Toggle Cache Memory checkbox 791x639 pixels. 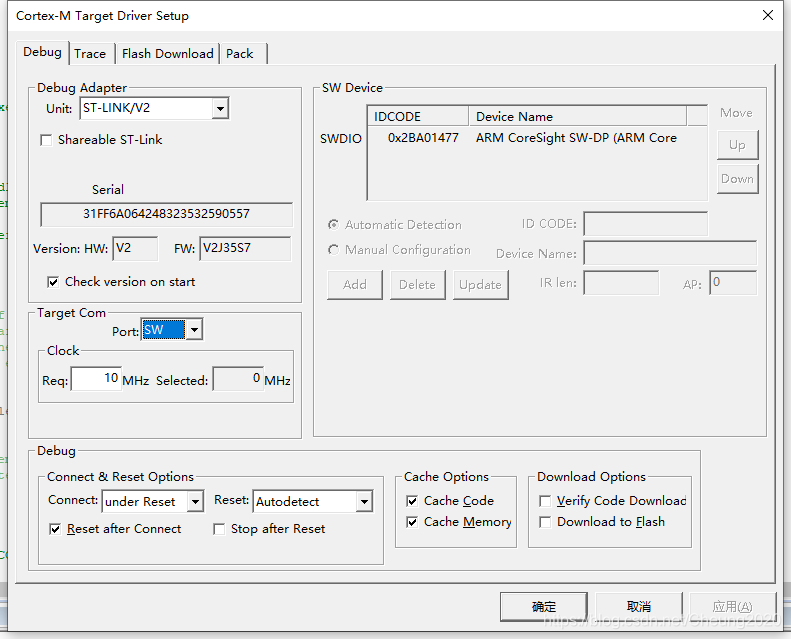tap(412, 522)
